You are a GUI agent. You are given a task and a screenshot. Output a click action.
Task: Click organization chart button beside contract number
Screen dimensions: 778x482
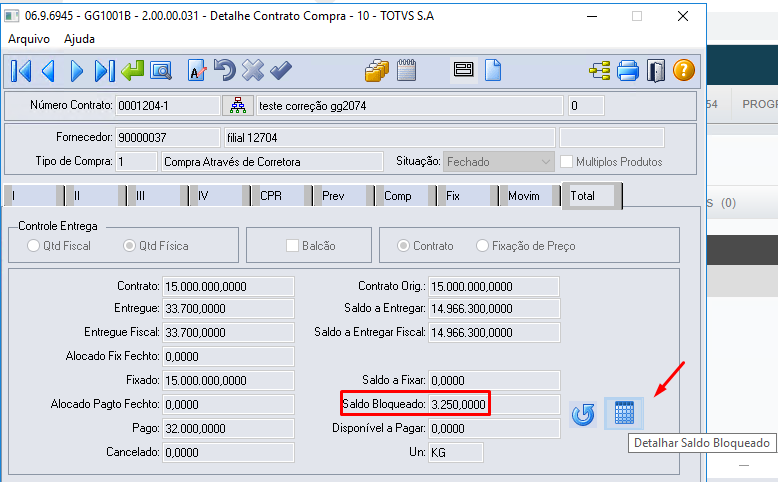[x=238, y=106]
